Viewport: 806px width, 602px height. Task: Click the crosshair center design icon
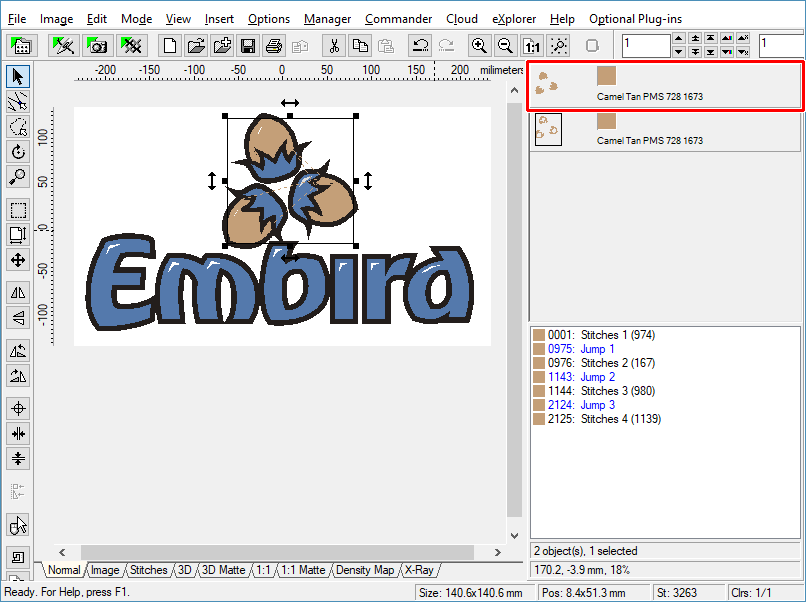click(18, 409)
